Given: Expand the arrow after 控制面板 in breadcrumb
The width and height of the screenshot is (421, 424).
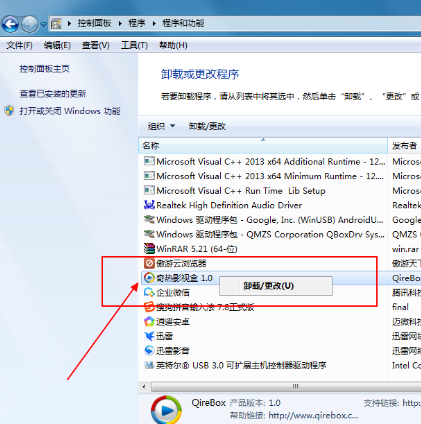Looking at the screenshot, I should tap(120, 23).
